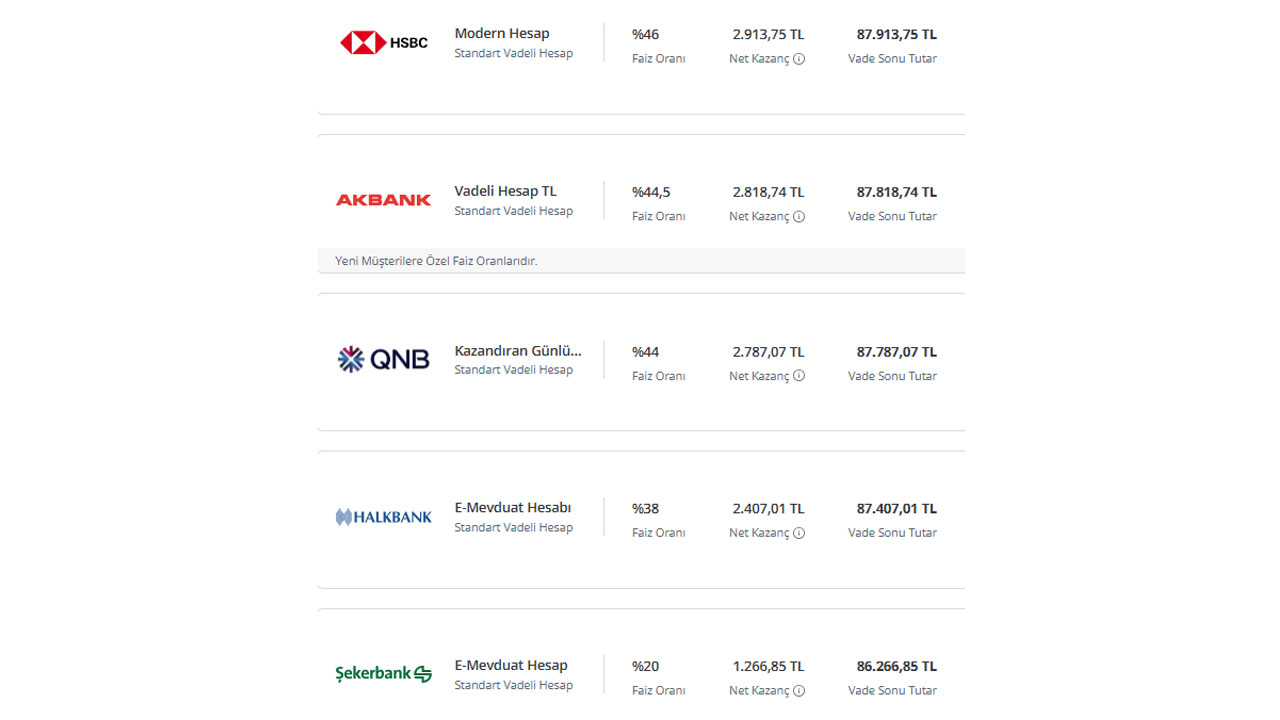Click the HSBC bank logo
1280x720 pixels.
[x=384, y=42]
